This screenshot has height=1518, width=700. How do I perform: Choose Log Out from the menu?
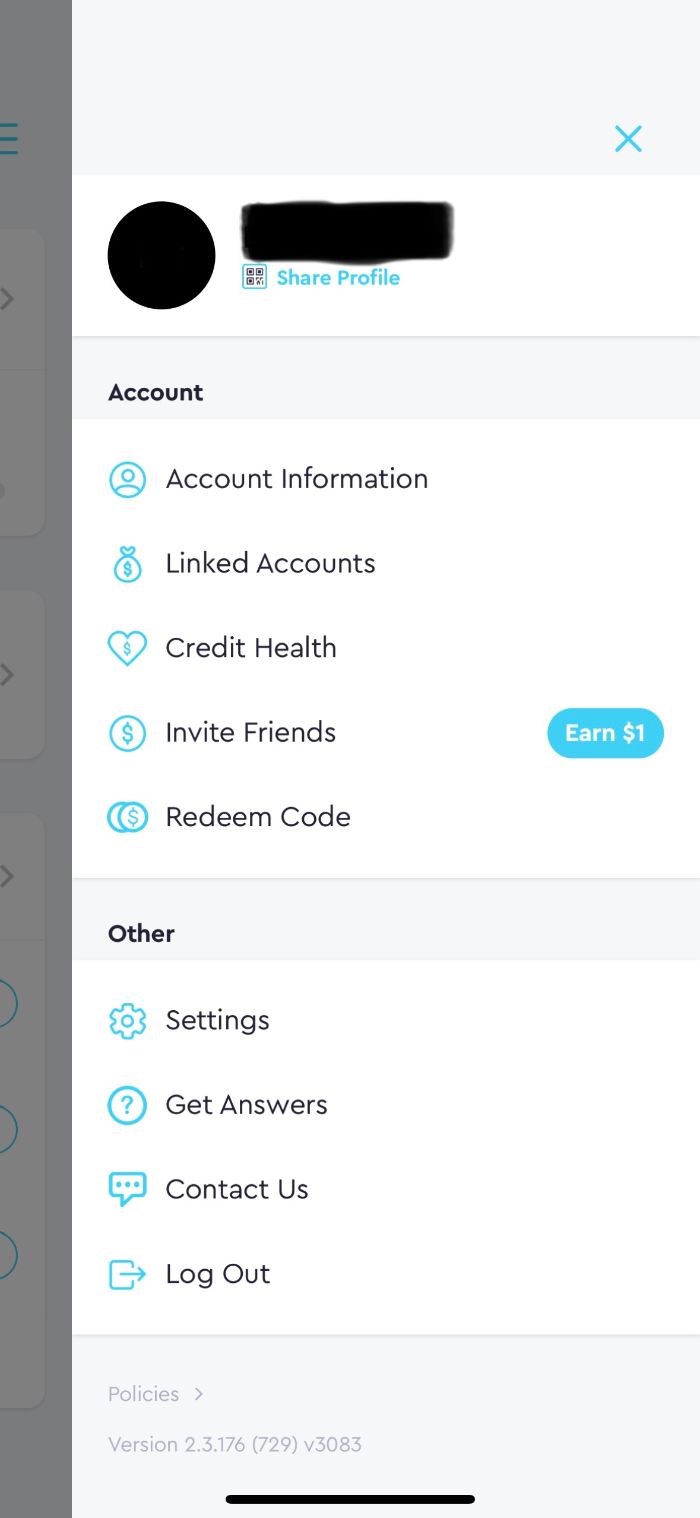click(x=217, y=1274)
